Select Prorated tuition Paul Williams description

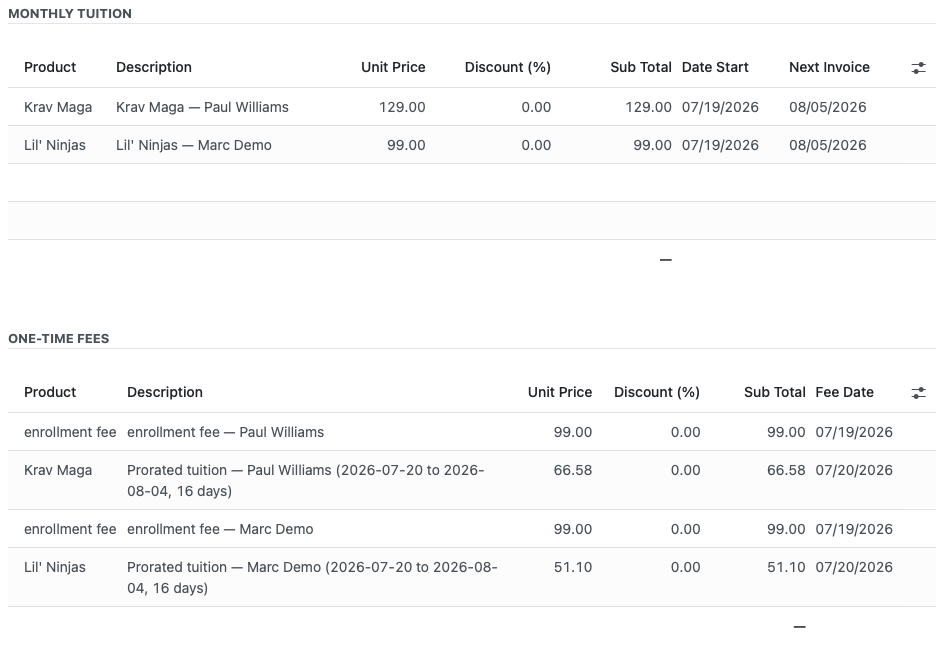pos(305,480)
